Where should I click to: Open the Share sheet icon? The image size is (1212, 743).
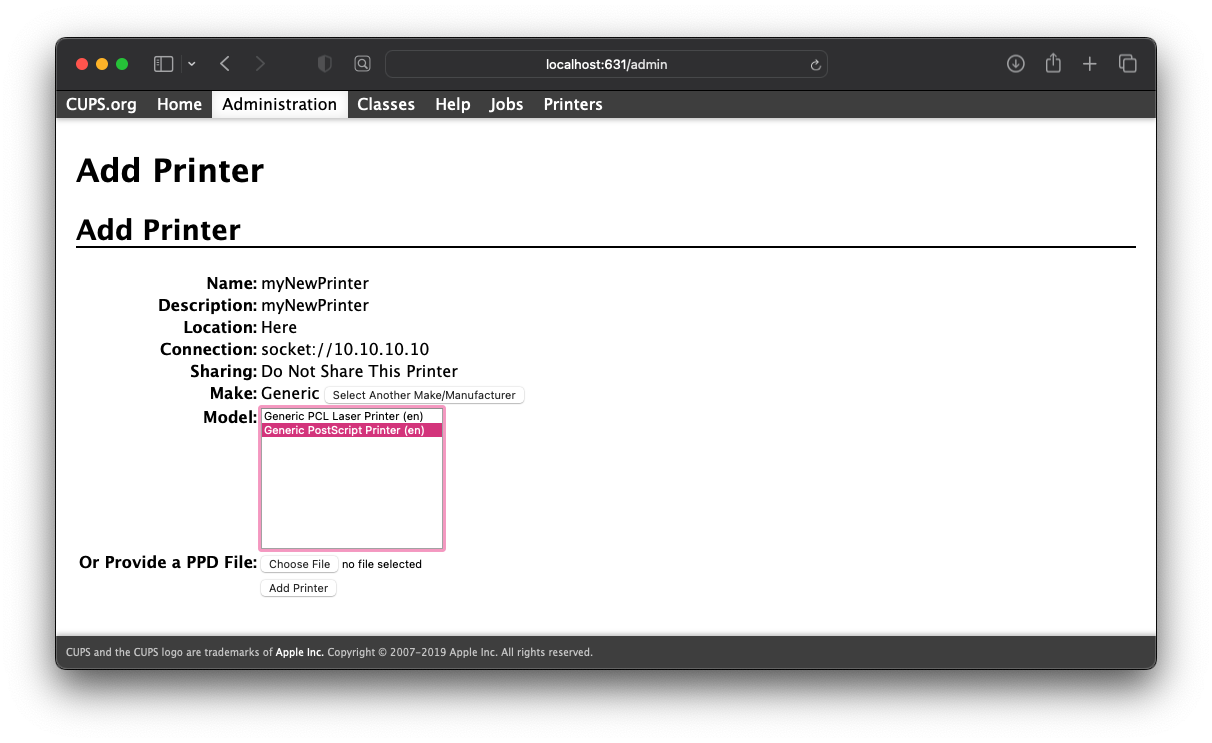(x=1053, y=63)
